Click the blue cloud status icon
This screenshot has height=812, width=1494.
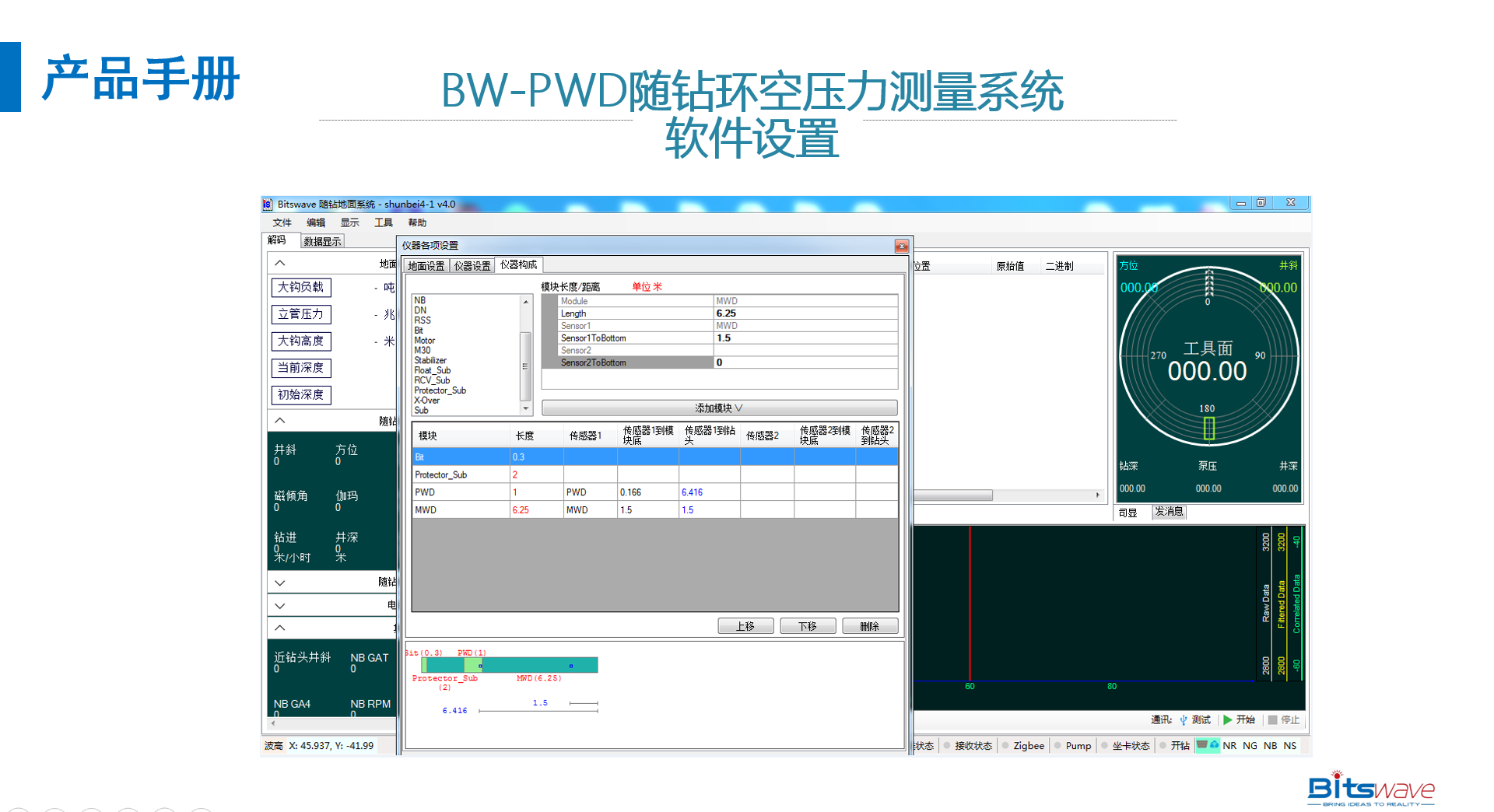tap(1215, 745)
